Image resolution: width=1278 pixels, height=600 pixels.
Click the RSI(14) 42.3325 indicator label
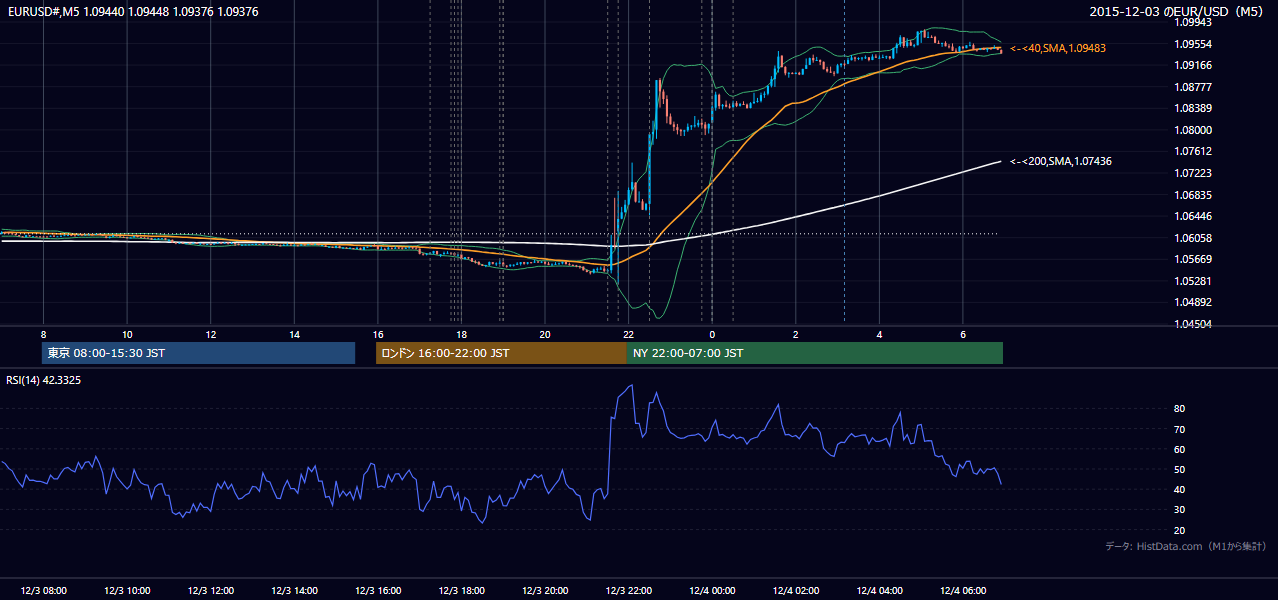[x=44, y=380]
